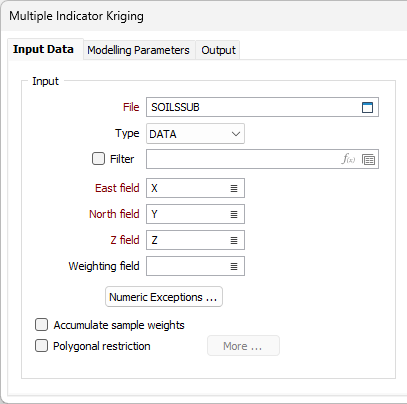Open Weighting field list picker icon

(x=234, y=266)
